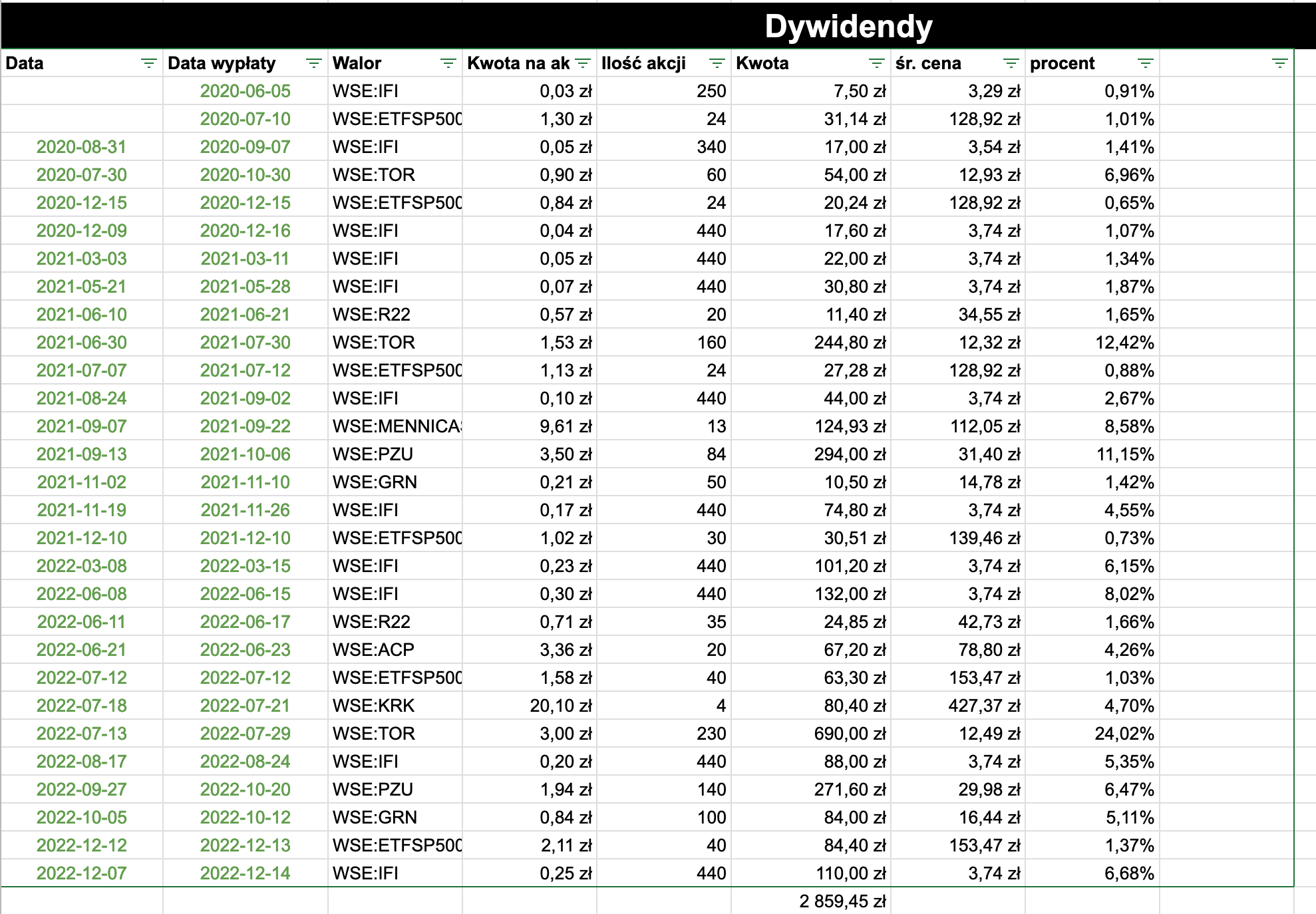1316x914 pixels.
Task: Select date cell 2022-06-11
Action: pyautogui.click(x=82, y=622)
